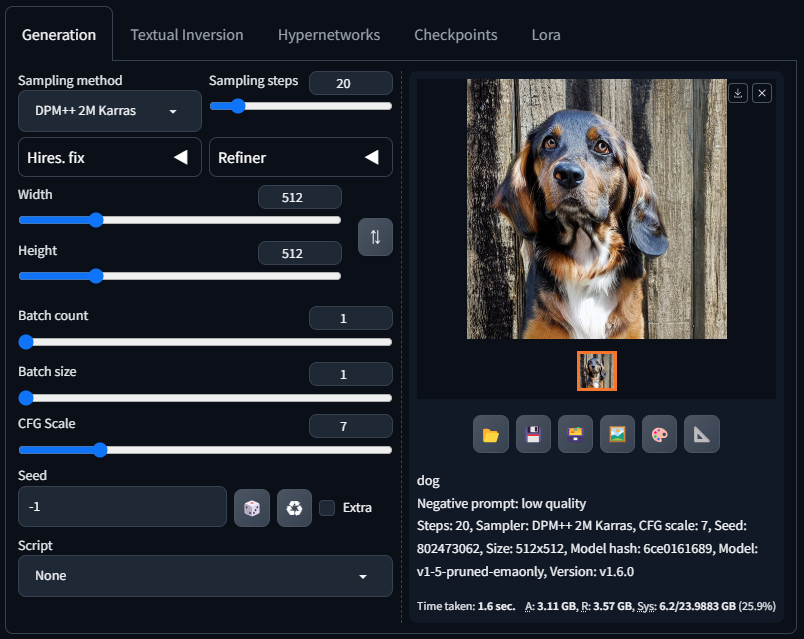Click the Batch count number field
This screenshot has width=804, height=639.
tap(351, 318)
